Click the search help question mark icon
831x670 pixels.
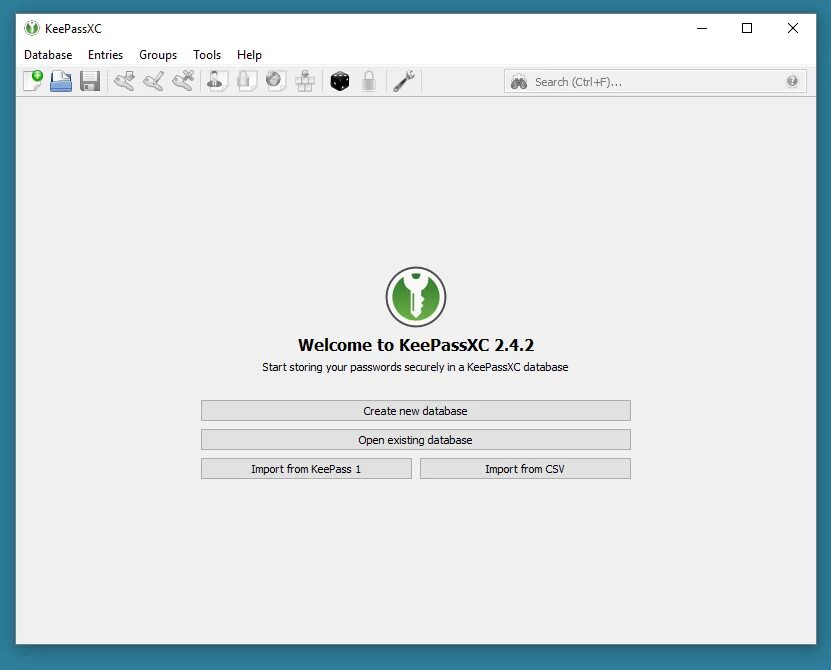[792, 81]
